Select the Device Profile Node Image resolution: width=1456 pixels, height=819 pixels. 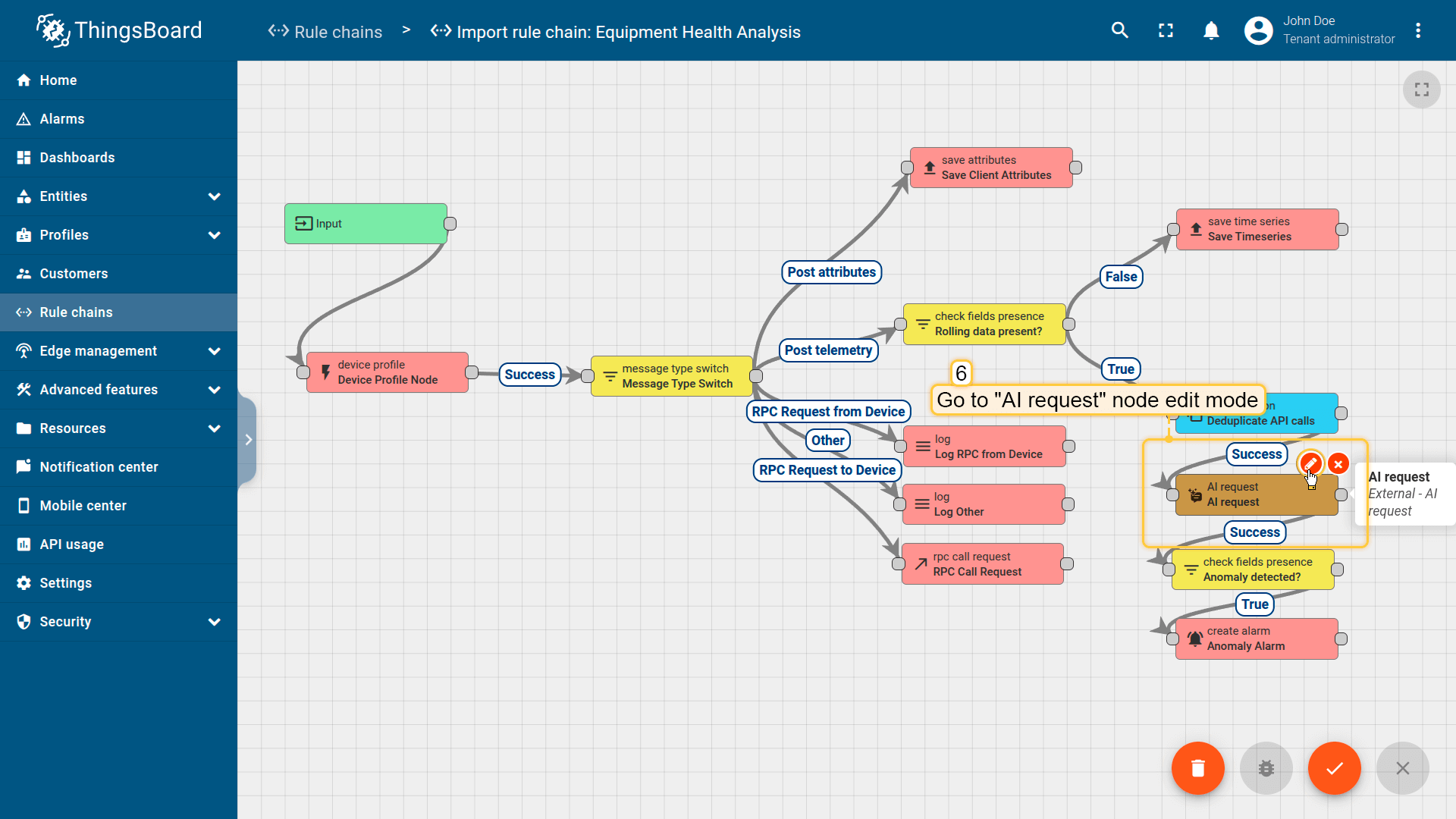click(x=387, y=372)
